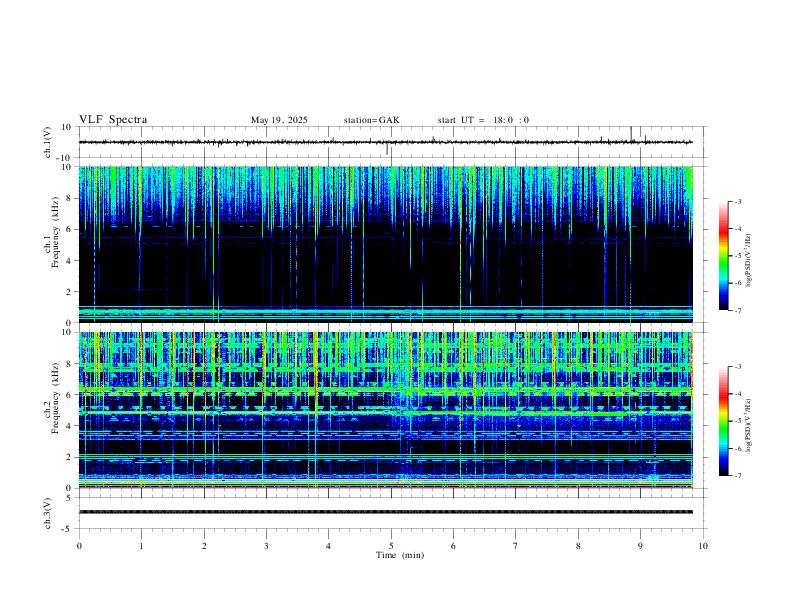
Task: Click the time axis tick label "3"
Action: coord(266,546)
